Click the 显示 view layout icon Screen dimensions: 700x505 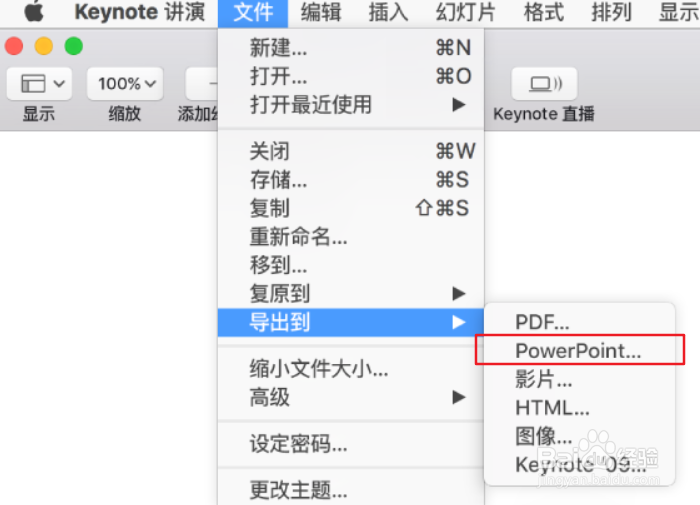pos(33,83)
